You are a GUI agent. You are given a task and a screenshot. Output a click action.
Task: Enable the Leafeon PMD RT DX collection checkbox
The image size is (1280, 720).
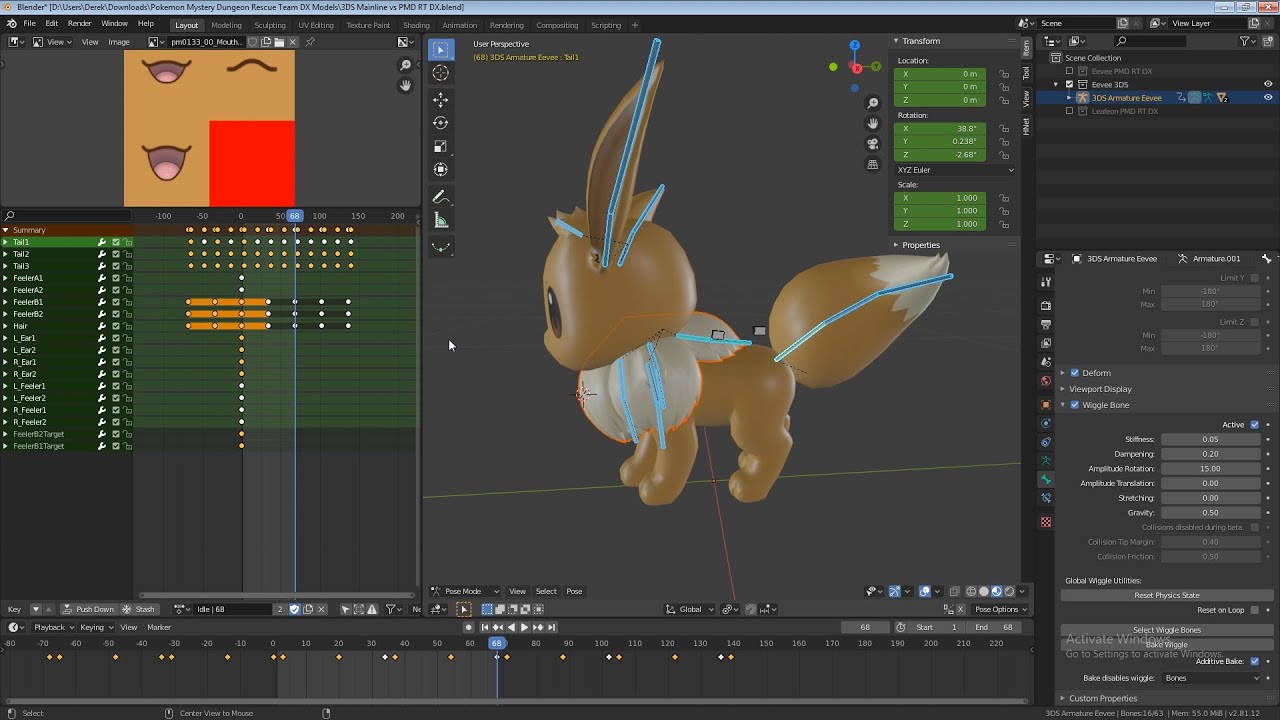click(1069, 111)
